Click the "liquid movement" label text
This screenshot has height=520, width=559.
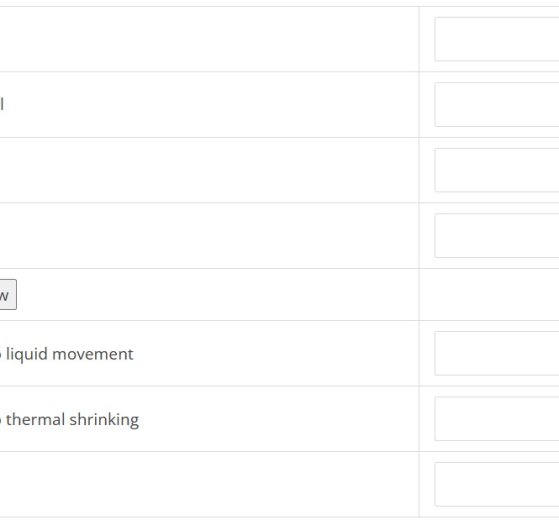pos(70,354)
